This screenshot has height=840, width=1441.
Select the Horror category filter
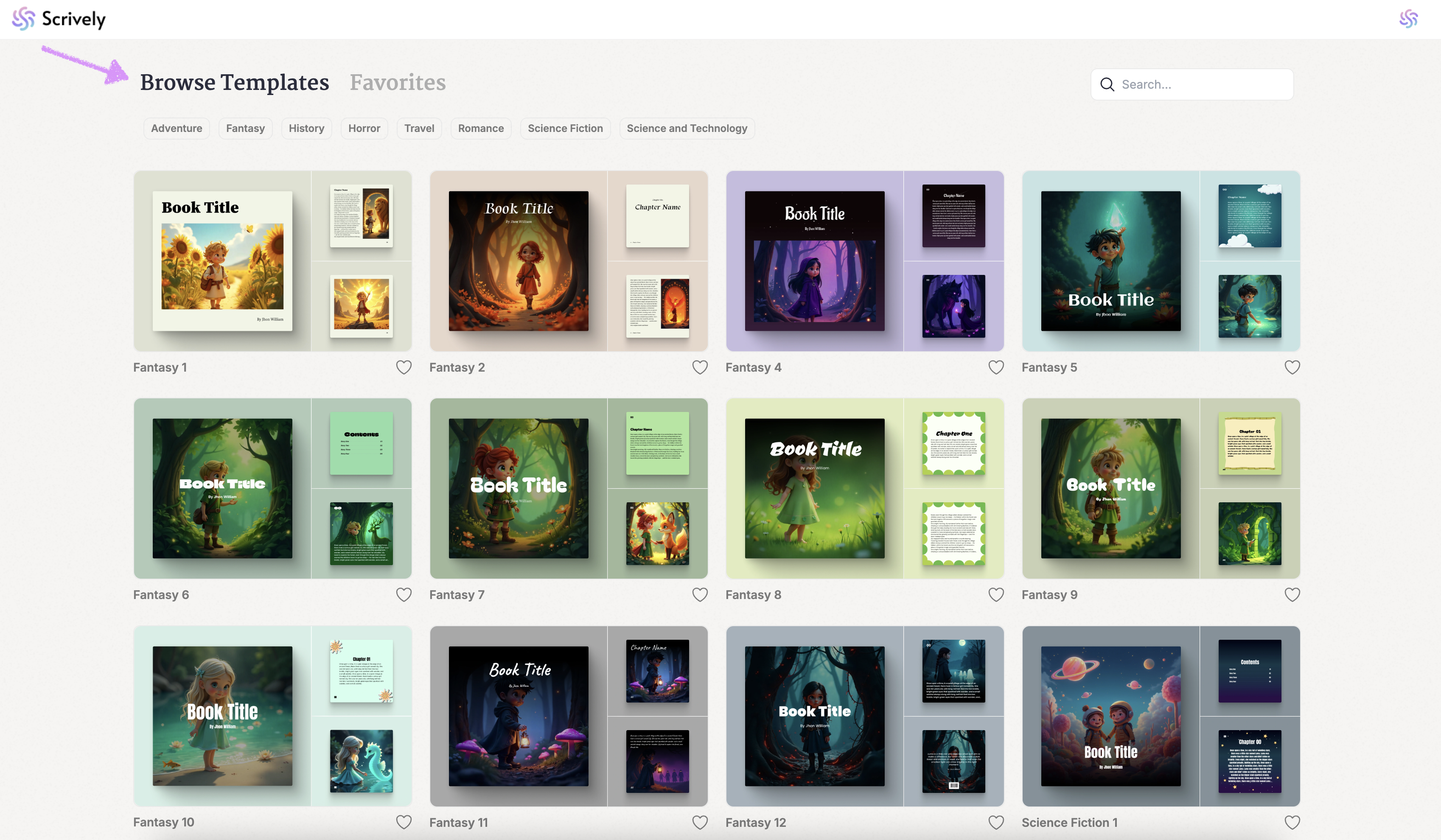tap(364, 128)
